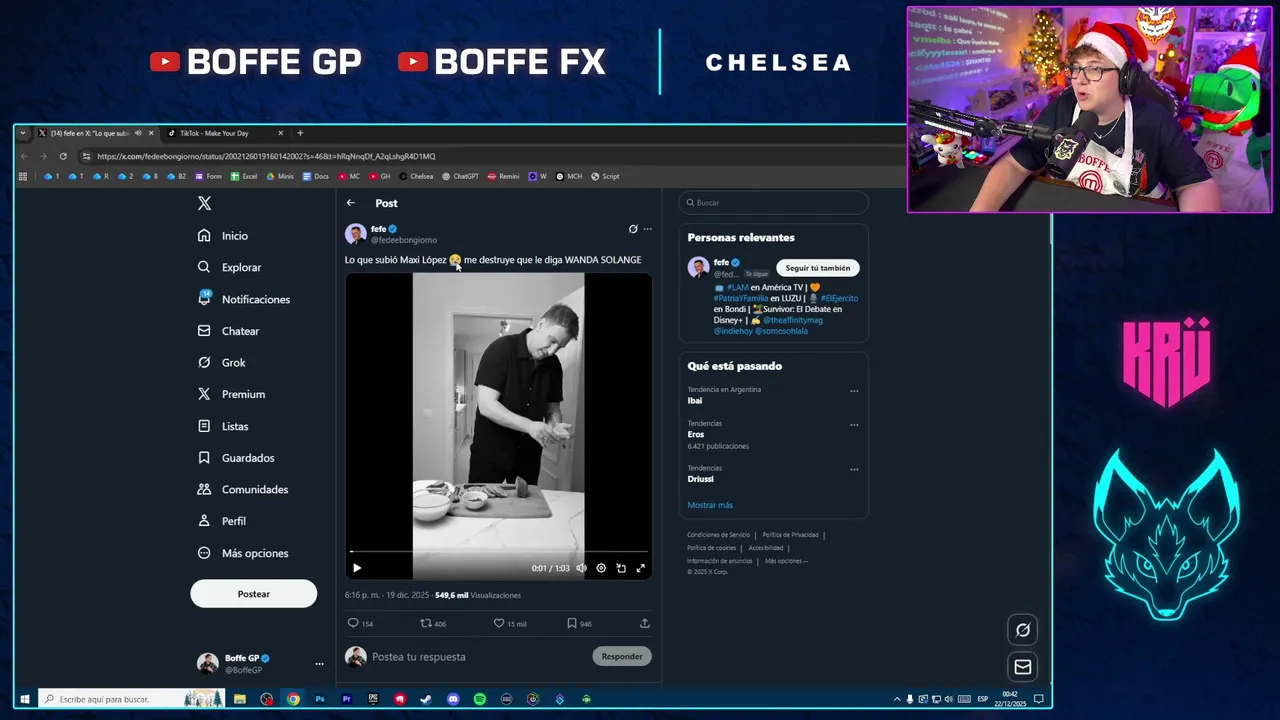Screen dimensions: 1280x720
Task: Click the video progress bar
Action: point(499,551)
